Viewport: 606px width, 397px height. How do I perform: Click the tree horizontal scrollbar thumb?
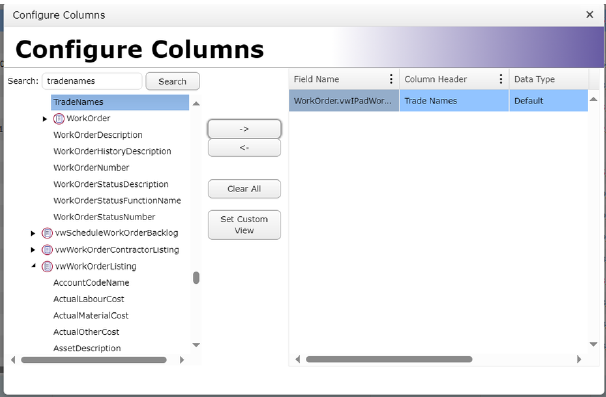point(94,360)
